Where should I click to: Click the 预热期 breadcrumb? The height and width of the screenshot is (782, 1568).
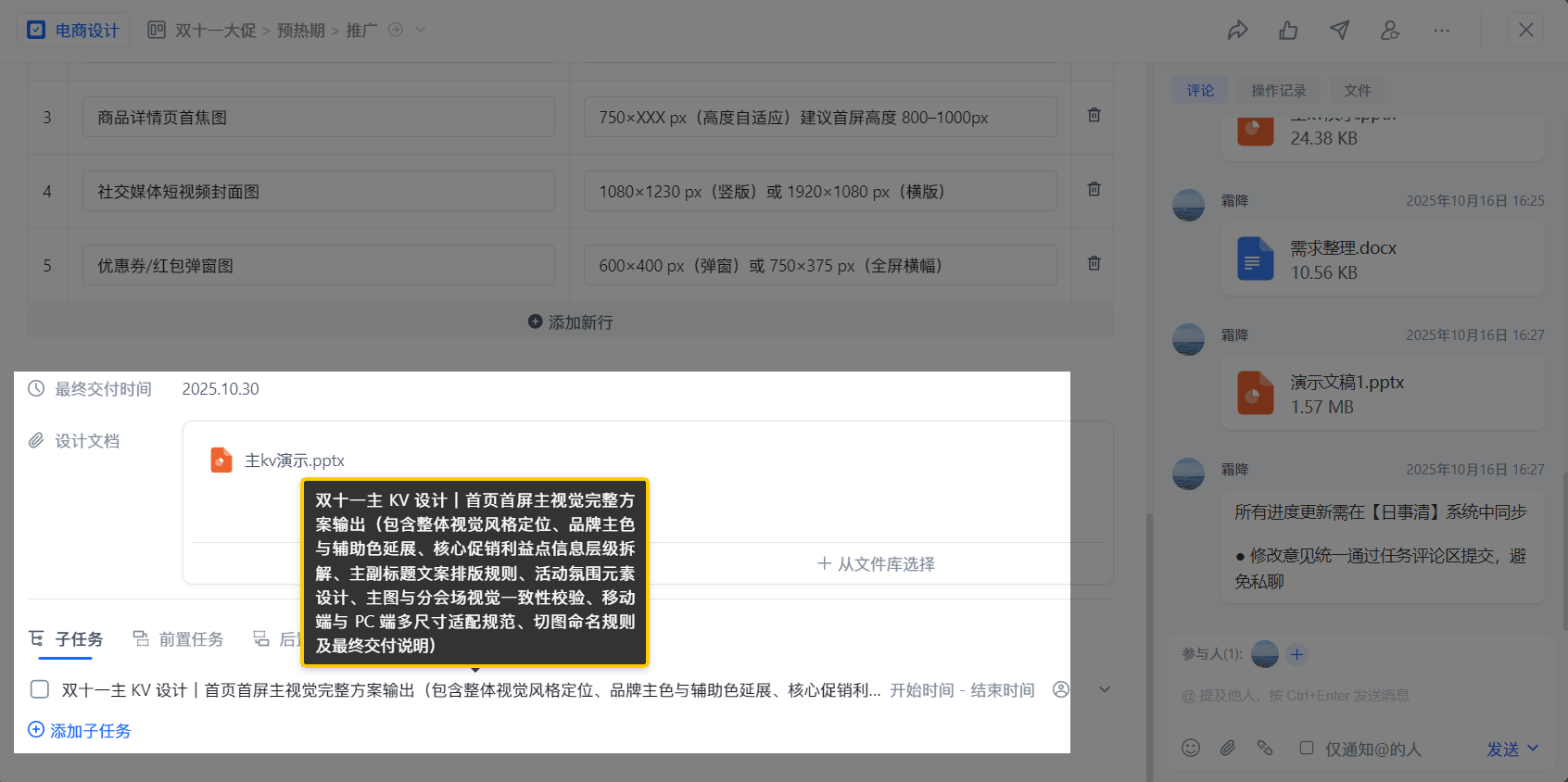[301, 31]
